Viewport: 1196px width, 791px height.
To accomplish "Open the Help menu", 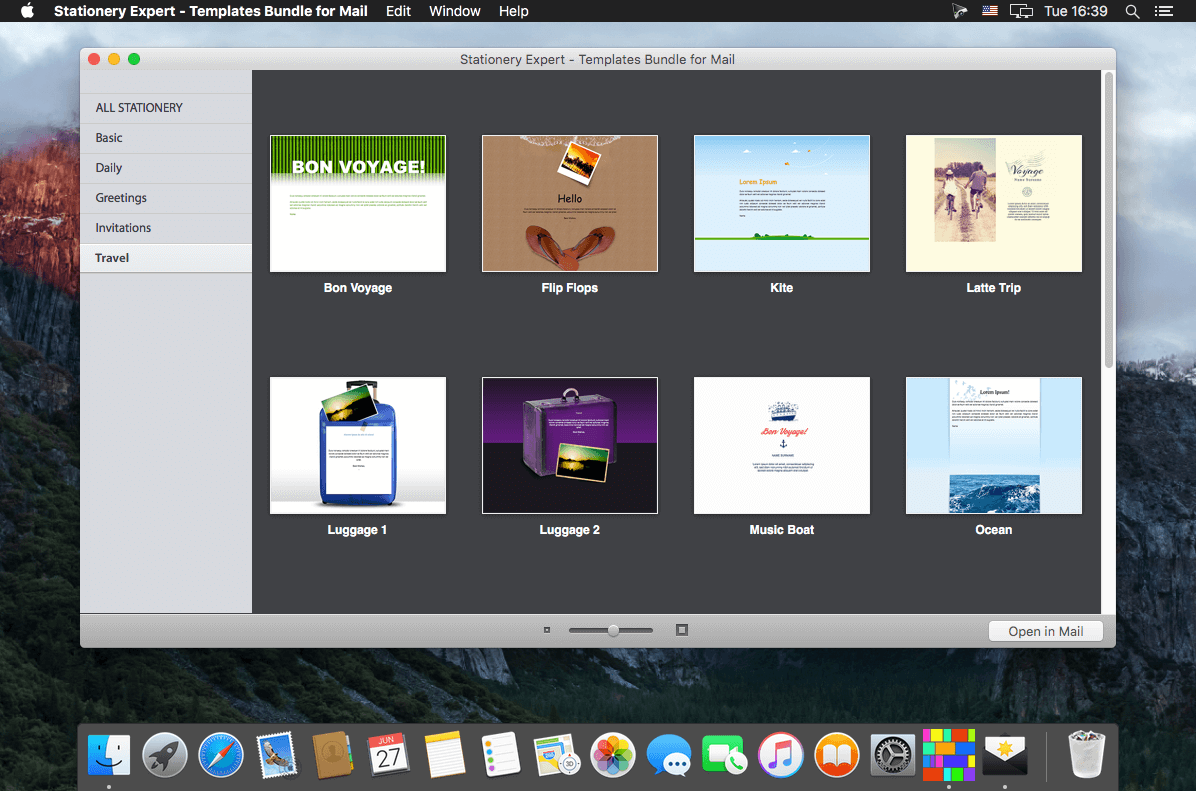I will point(513,11).
